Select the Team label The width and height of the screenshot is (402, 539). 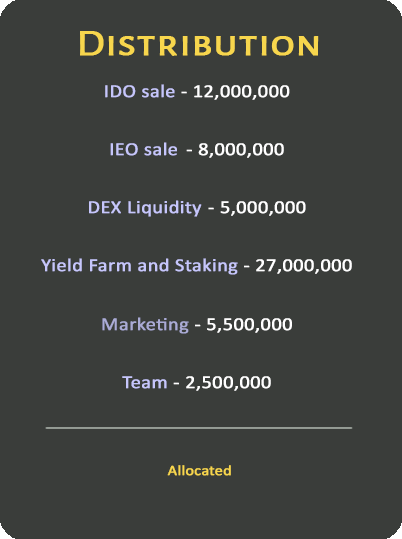pyautogui.click(x=145, y=383)
